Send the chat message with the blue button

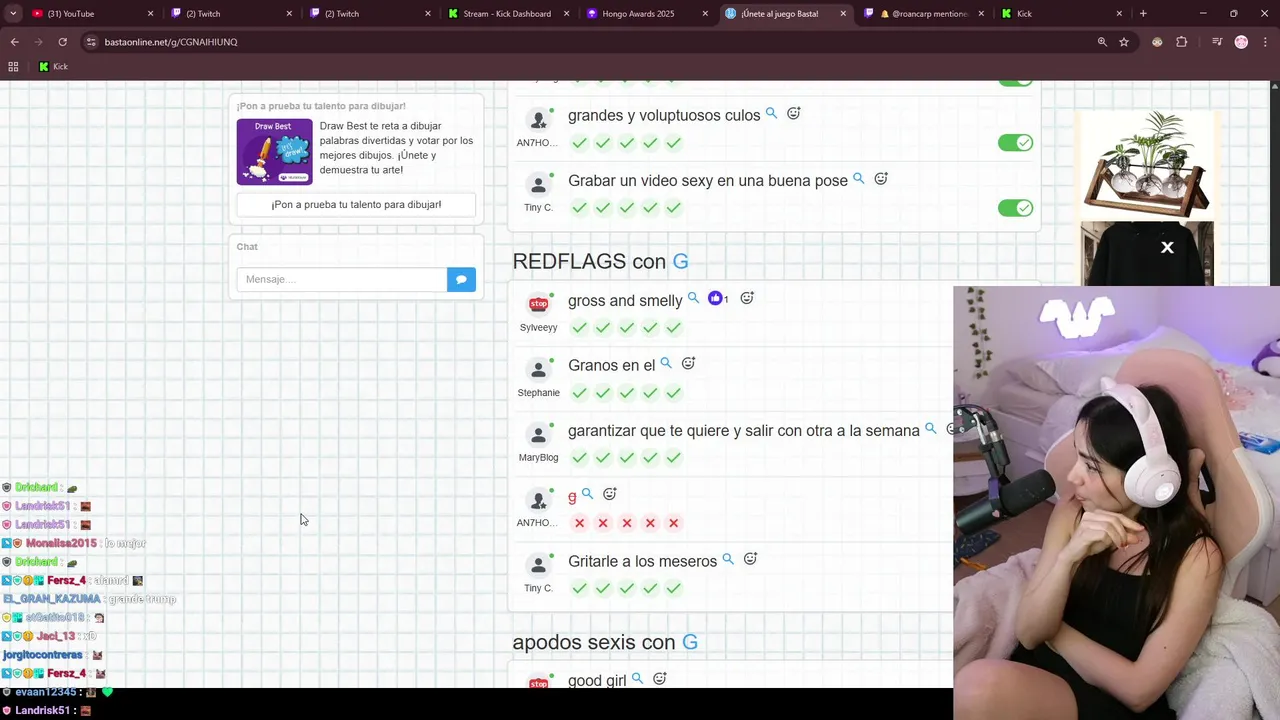click(461, 279)
